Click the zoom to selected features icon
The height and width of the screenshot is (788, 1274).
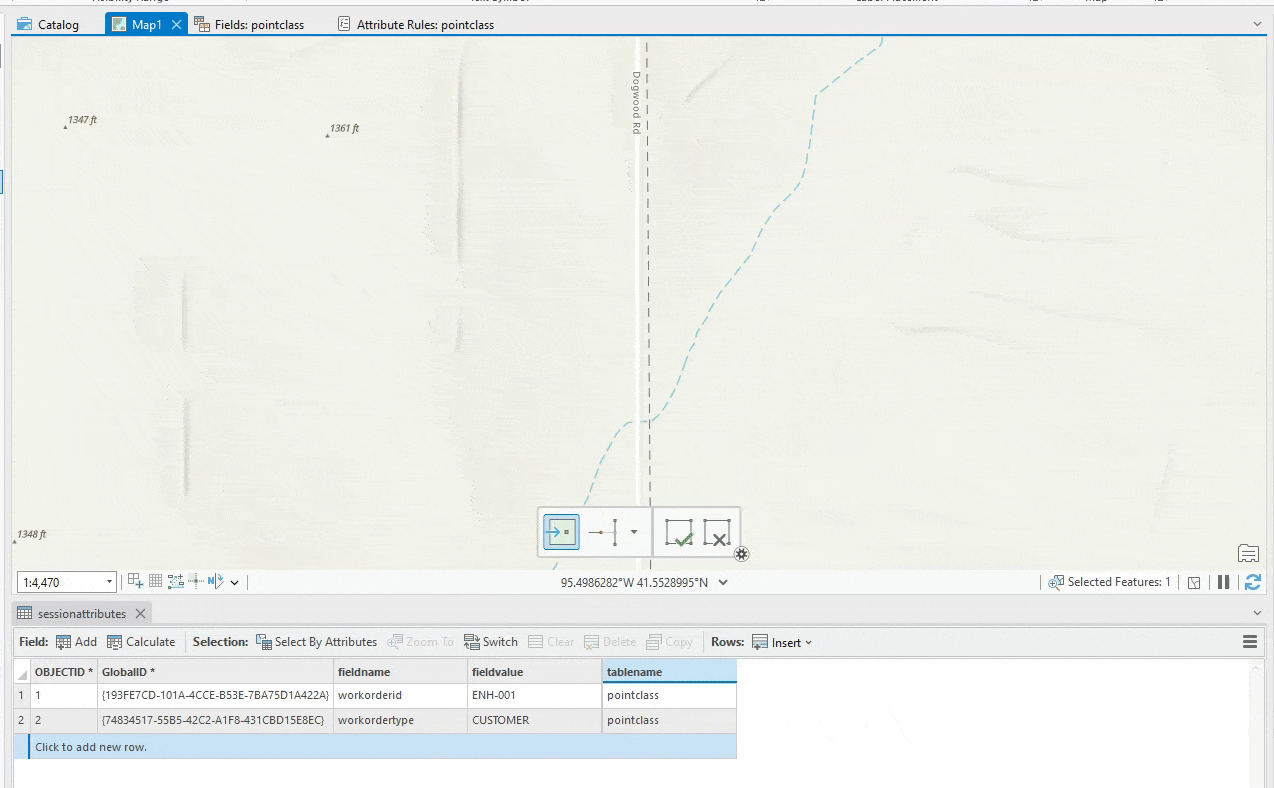click(x=1056, y=582)
